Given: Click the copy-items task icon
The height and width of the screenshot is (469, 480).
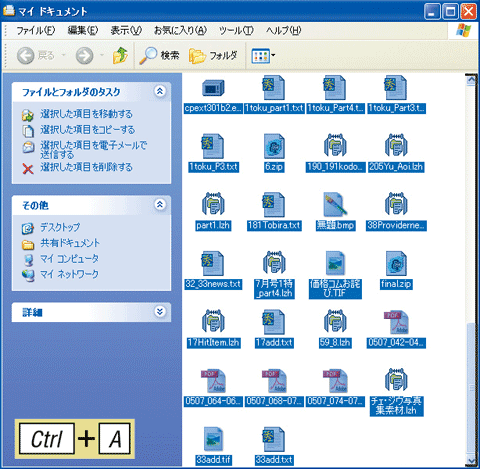Looking at the screenshot, I should 28,131.
